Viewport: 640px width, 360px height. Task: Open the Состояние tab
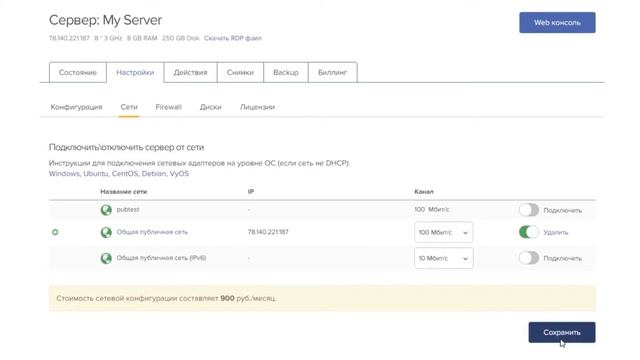click(x=78, y=72)
